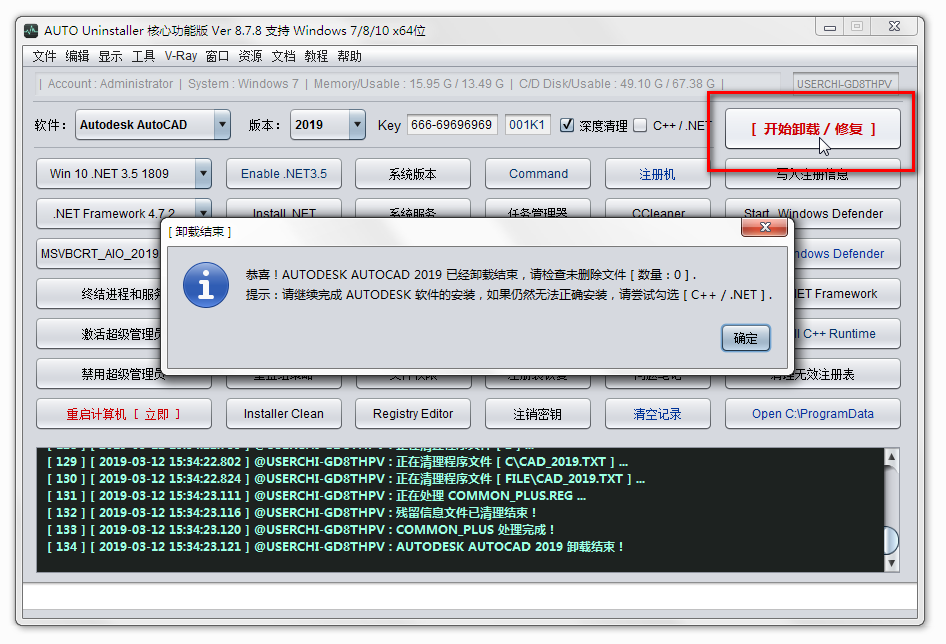The image size is (946, 644).
Task: Select log line 134 卸载结束
Action: (335, 547)
